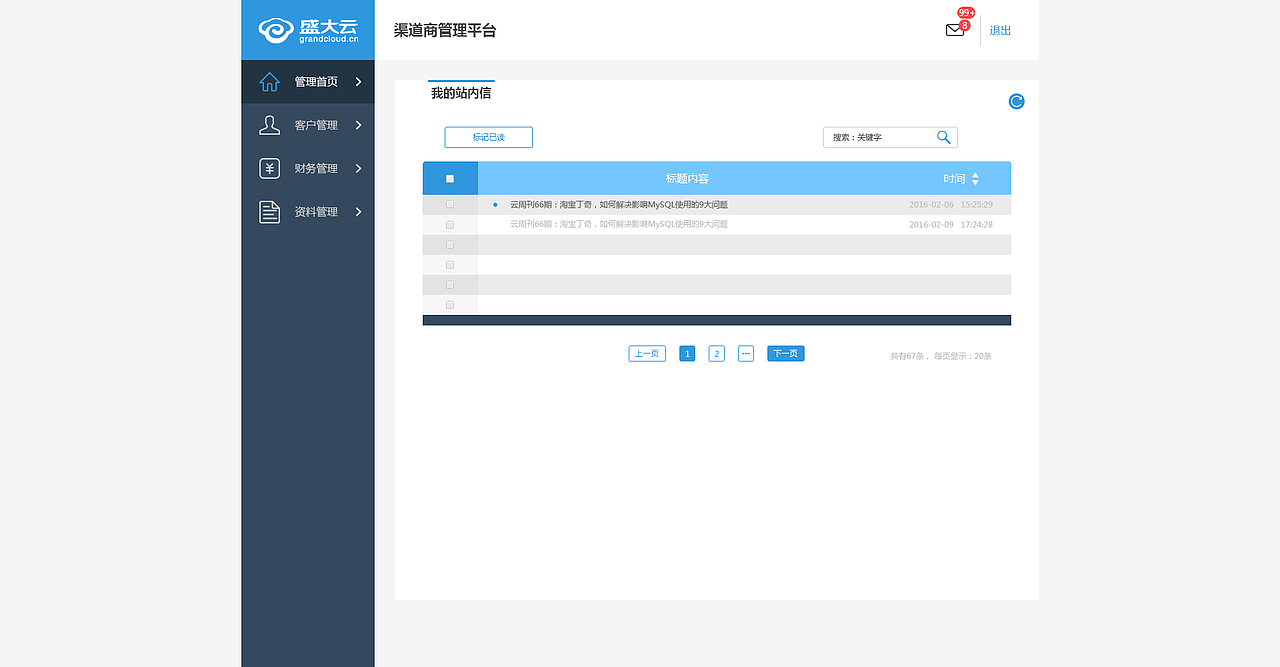Go to the previous page with 上一页
This screenshot has height=667, width=1280.
point(647,353)
